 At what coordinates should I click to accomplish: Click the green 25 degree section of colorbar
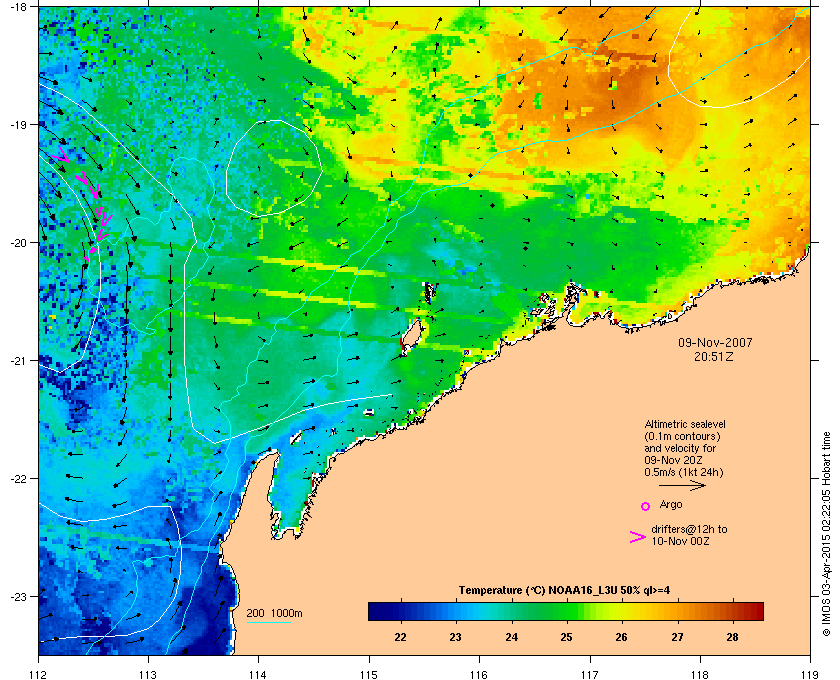(566, 611)
